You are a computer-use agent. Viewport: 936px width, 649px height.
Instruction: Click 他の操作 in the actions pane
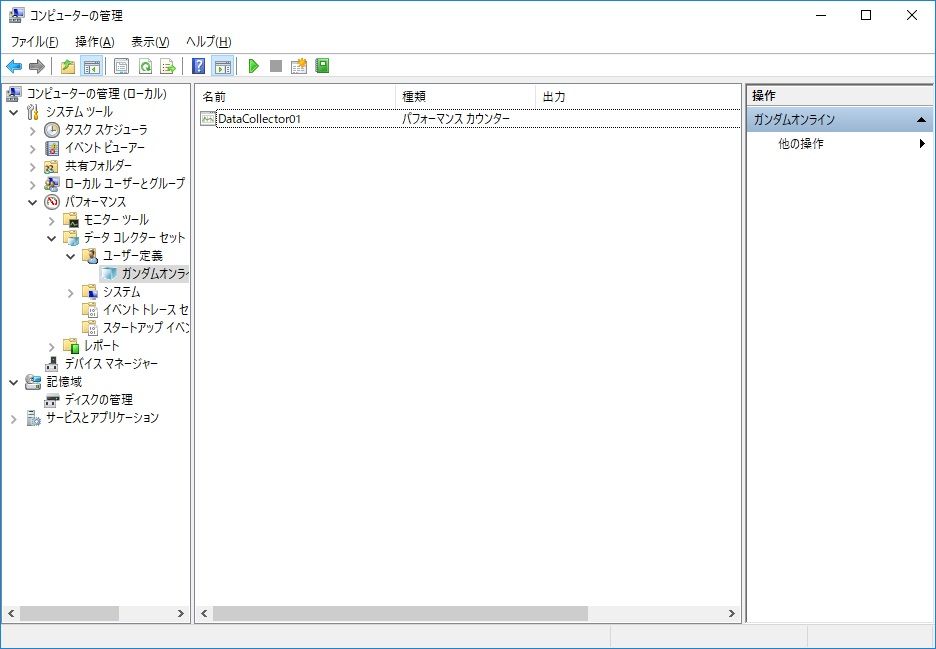[x=801, y=144]
